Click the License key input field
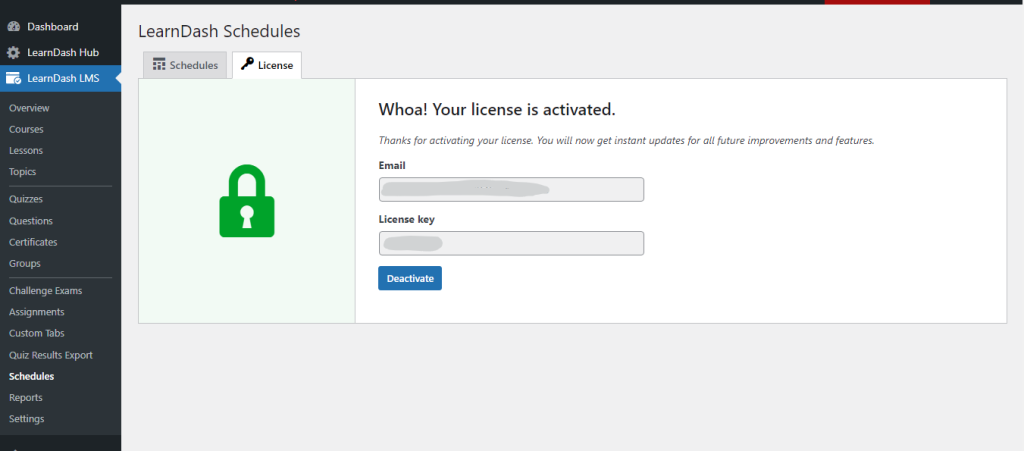 (x=511, y=243)
